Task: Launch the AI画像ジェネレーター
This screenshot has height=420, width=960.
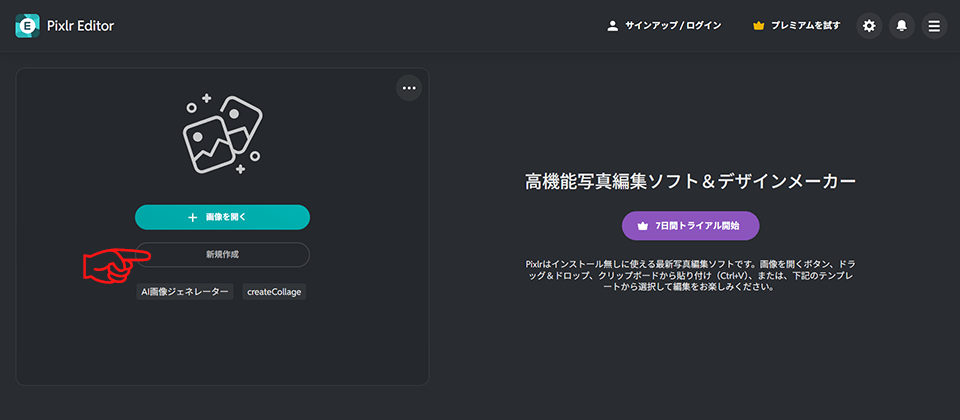Action: [185, 292]
